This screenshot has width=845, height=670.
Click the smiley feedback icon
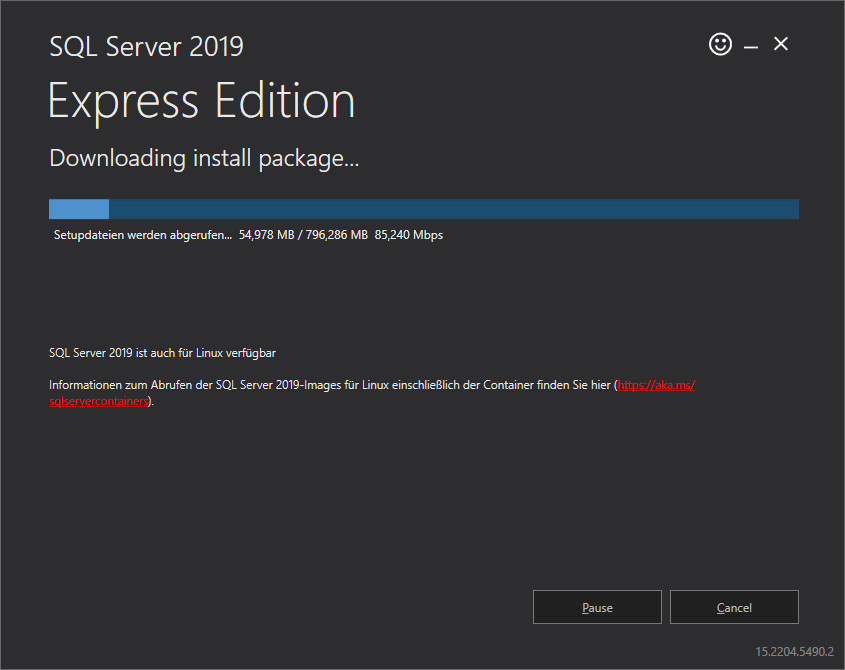720,44
